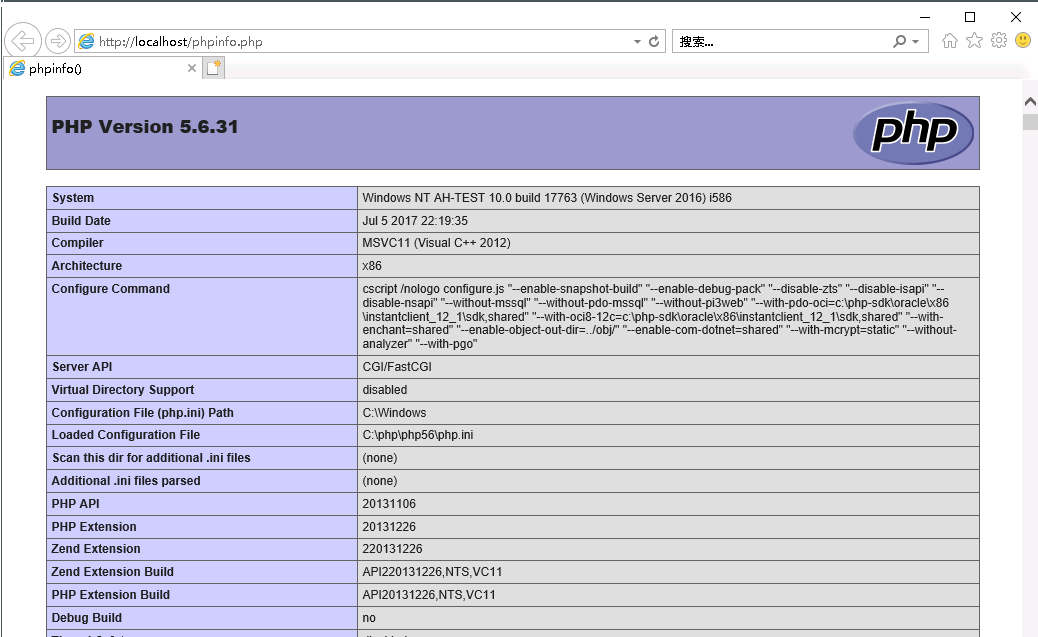Click inside the search box
The width and height of the screenshot is (1038, 637).
point(780,42)
